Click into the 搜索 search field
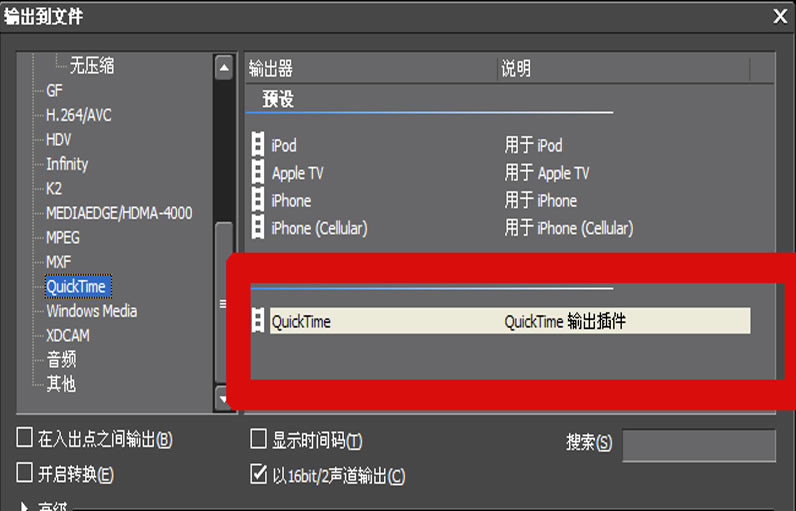The width and height of the screenshot is (796, 511). pyautogui.click(x=698, y=445)
